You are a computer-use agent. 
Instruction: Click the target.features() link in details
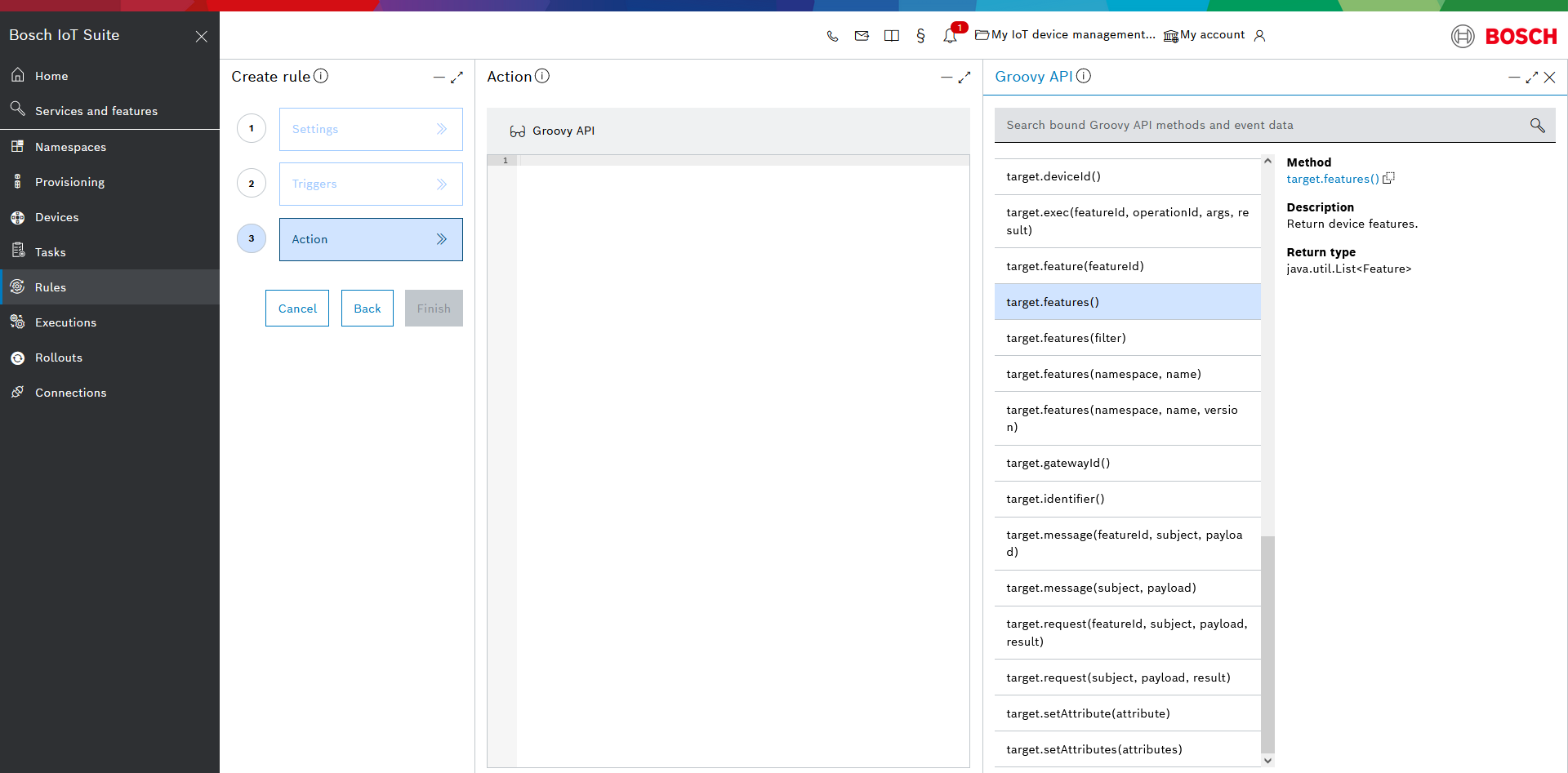point(1333,179)
